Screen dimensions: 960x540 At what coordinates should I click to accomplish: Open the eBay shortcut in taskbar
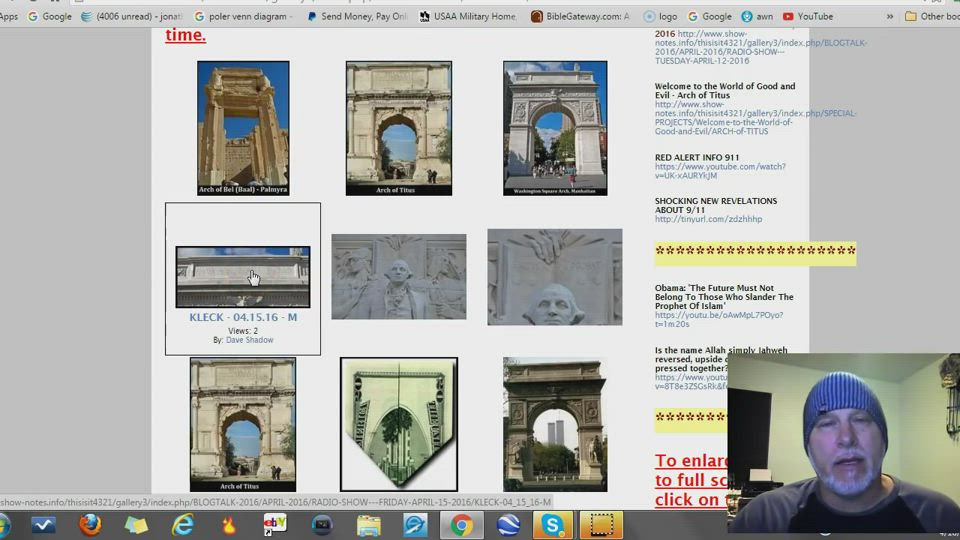pyautogui.click(x=275, y=525)
